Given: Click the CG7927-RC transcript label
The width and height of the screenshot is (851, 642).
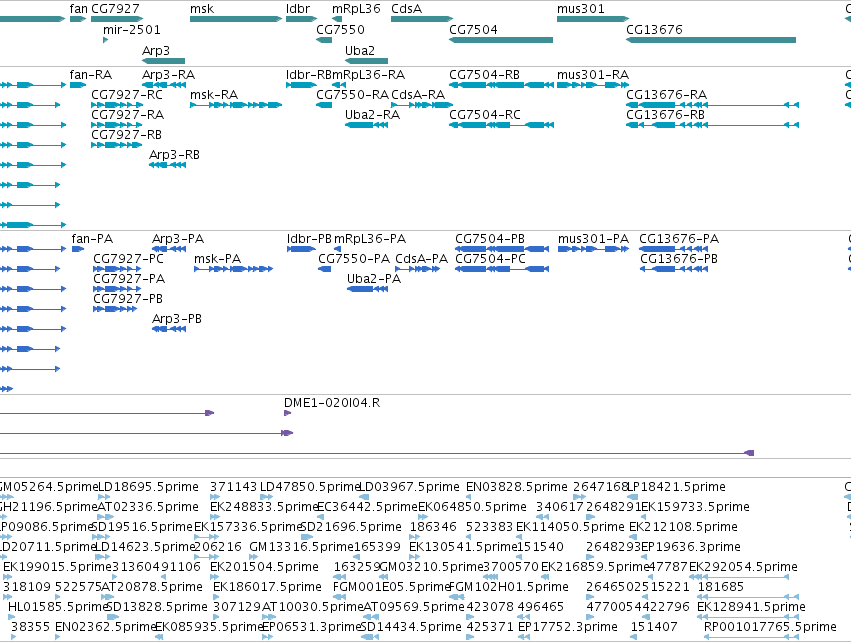Looking at the screenshot, I should (x=127, y=95).
